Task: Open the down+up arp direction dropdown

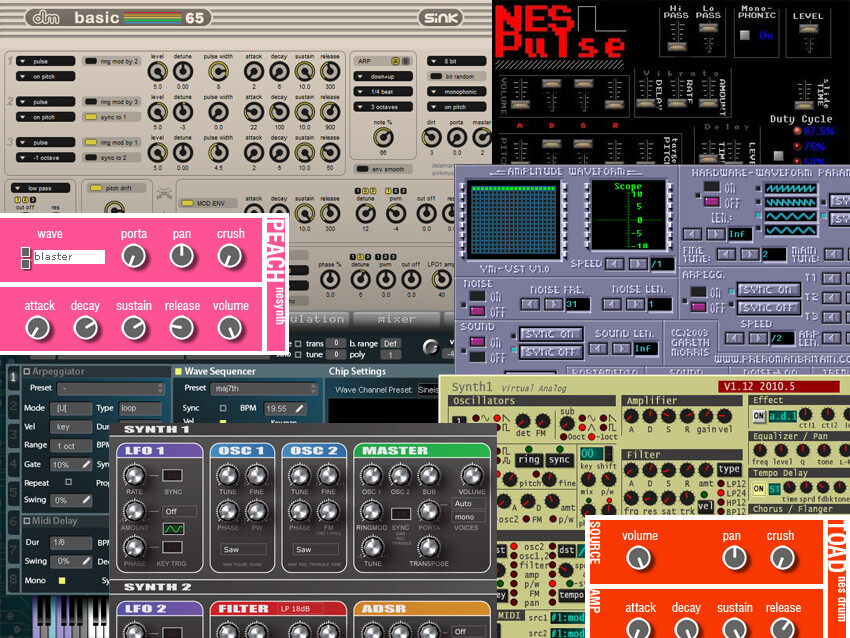Action: click(x=383, y=75)
